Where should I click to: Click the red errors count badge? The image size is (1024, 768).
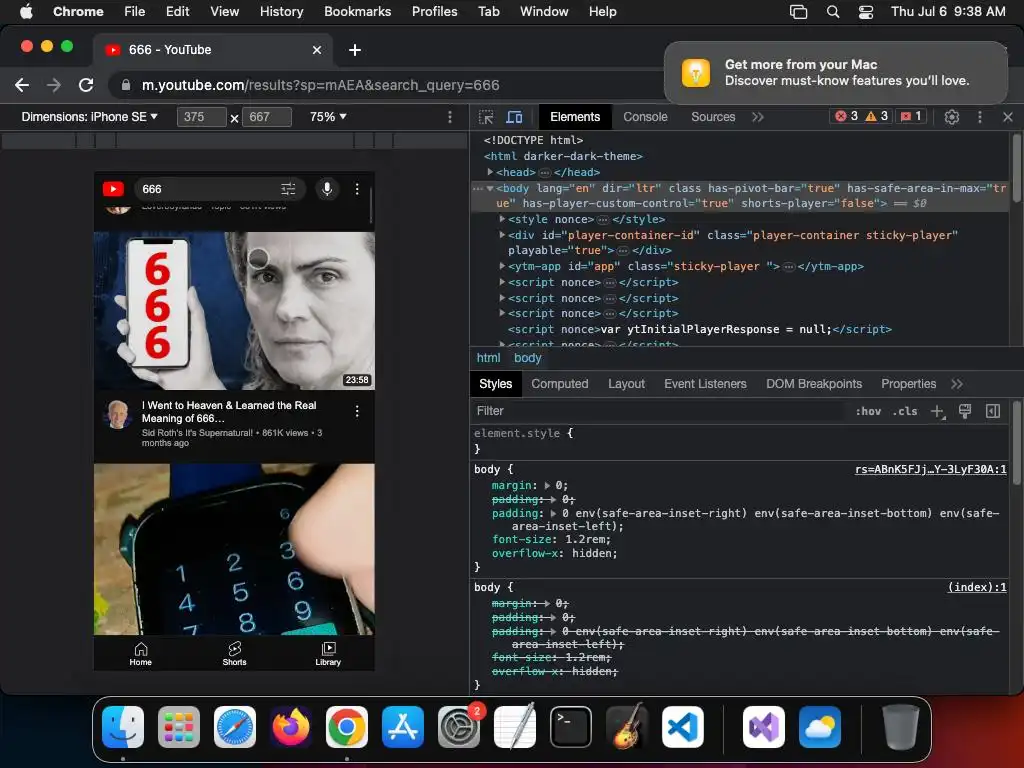[x=846, y=116]
